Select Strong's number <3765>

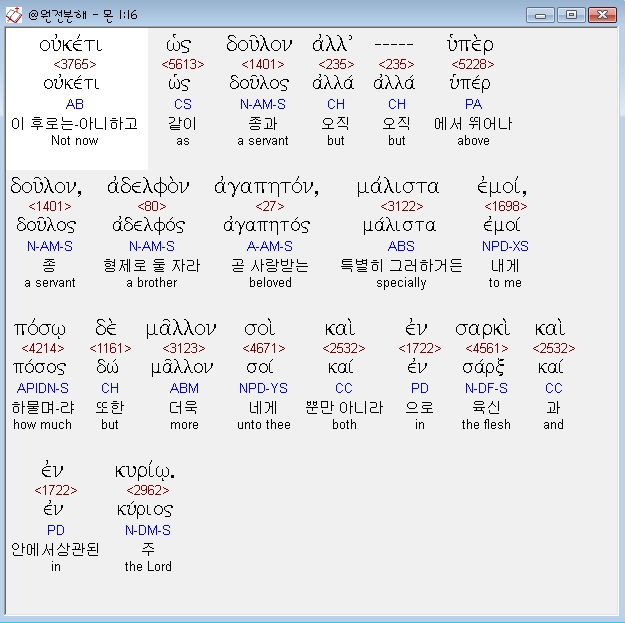(x=75, y=64)
